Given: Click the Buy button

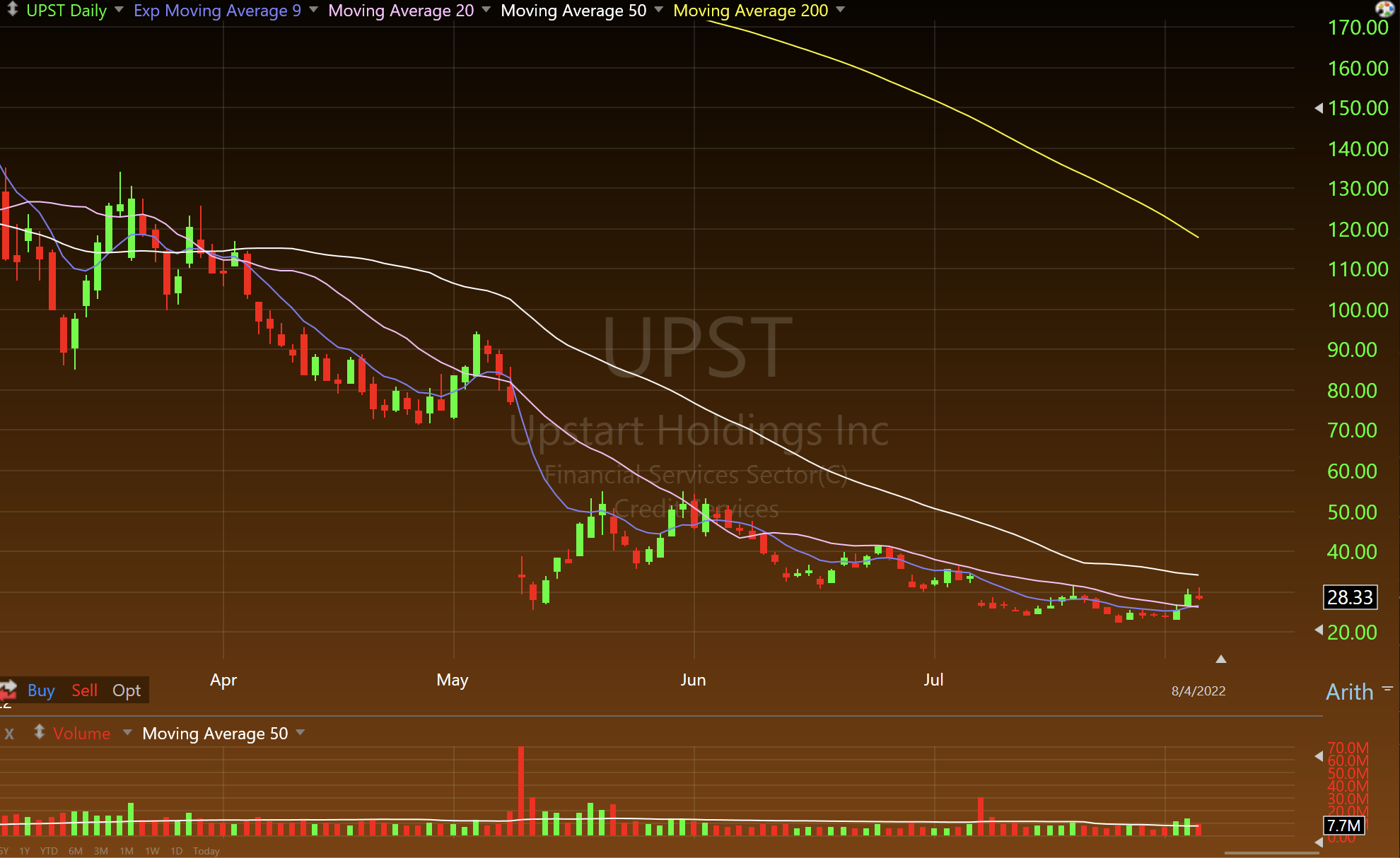Looking at the screenshot, I should 41,690.
